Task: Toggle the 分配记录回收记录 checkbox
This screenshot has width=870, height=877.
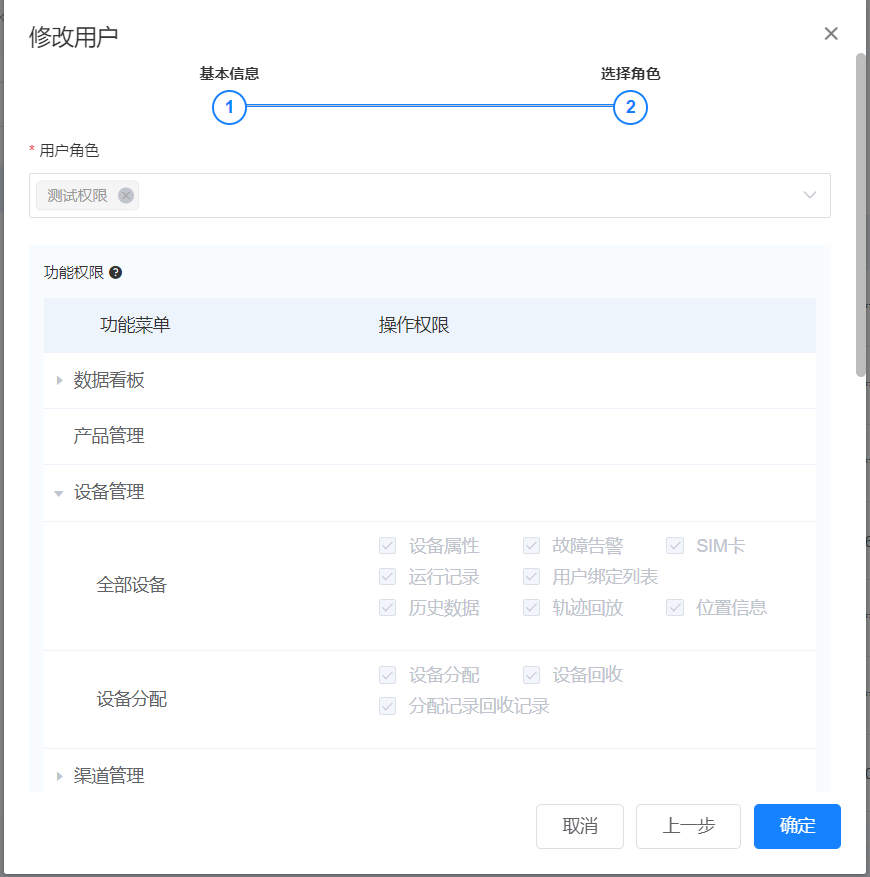Action: point(387,706)
